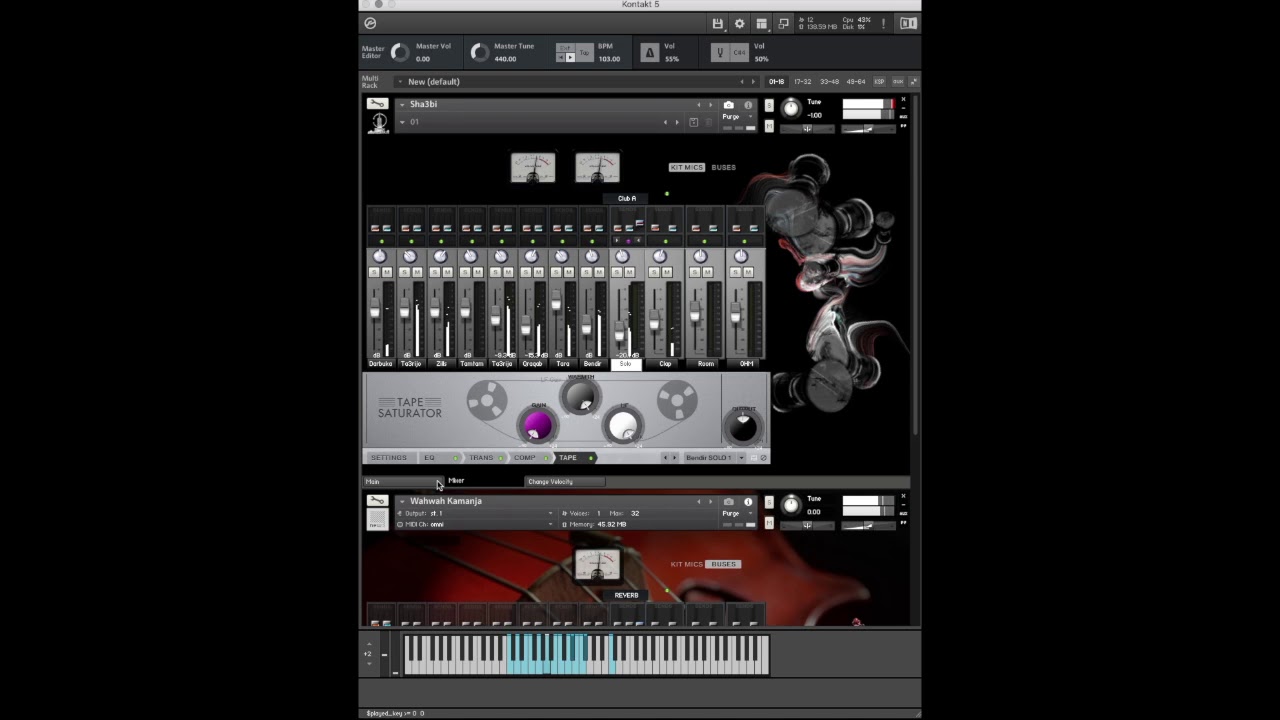This screenshot has height=720, width=1280.
Task: Click the left VU meter in Sha3bi
Action: (532, 167)
